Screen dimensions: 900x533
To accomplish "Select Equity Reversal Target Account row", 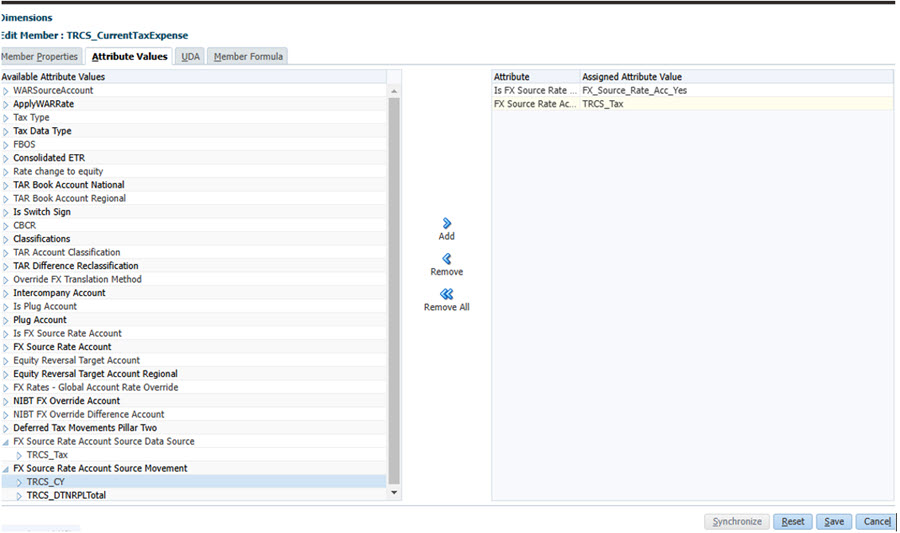I will click(193, 360).
